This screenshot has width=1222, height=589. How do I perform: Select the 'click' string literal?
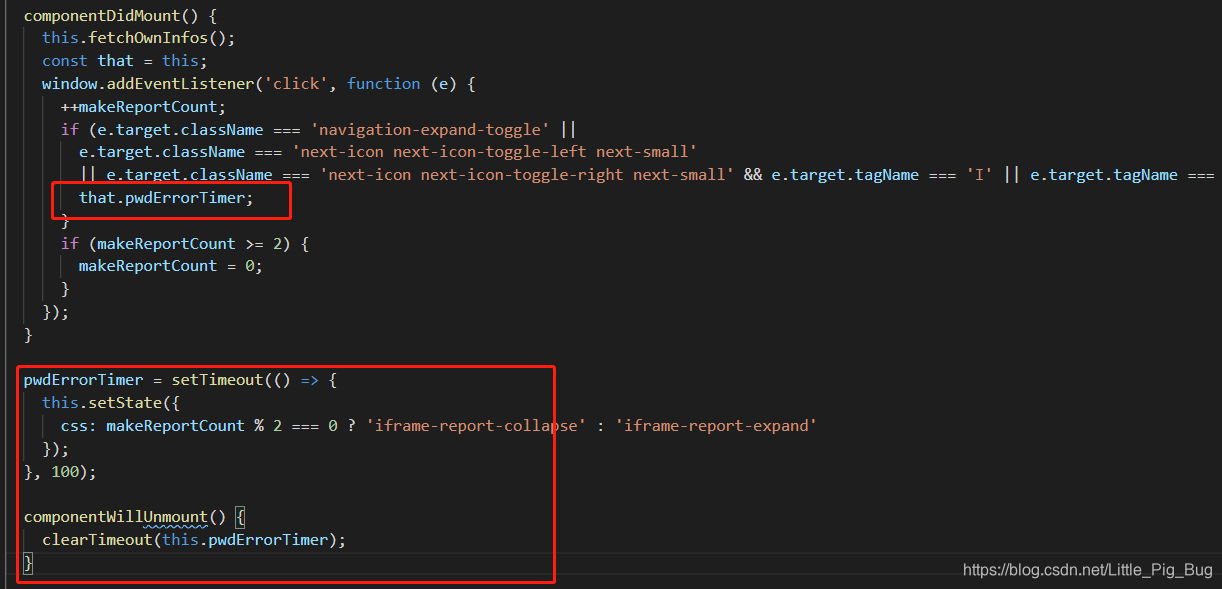pos(296,84)
